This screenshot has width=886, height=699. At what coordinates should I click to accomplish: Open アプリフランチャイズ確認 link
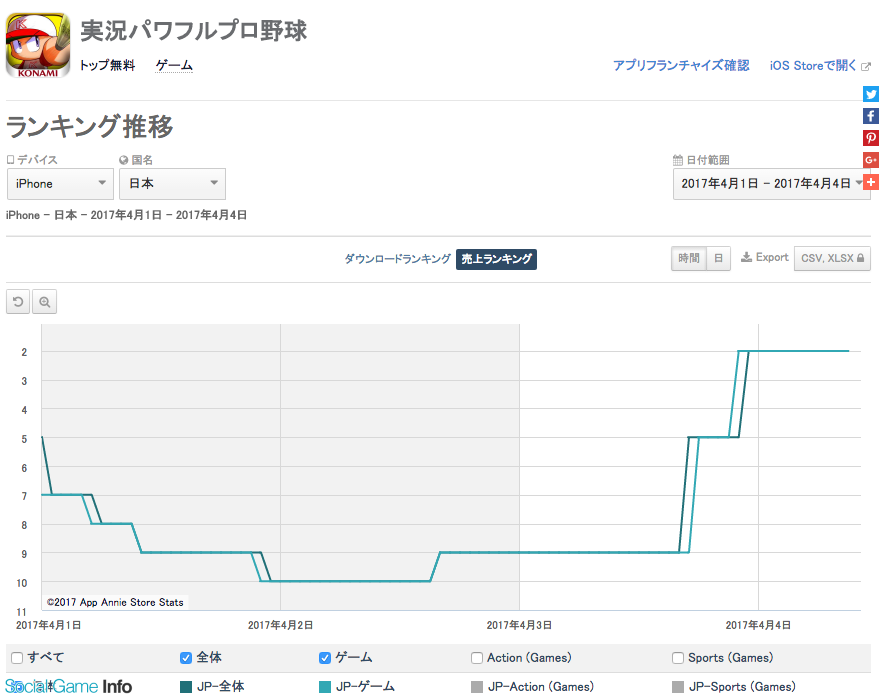[x=681, y=66]
